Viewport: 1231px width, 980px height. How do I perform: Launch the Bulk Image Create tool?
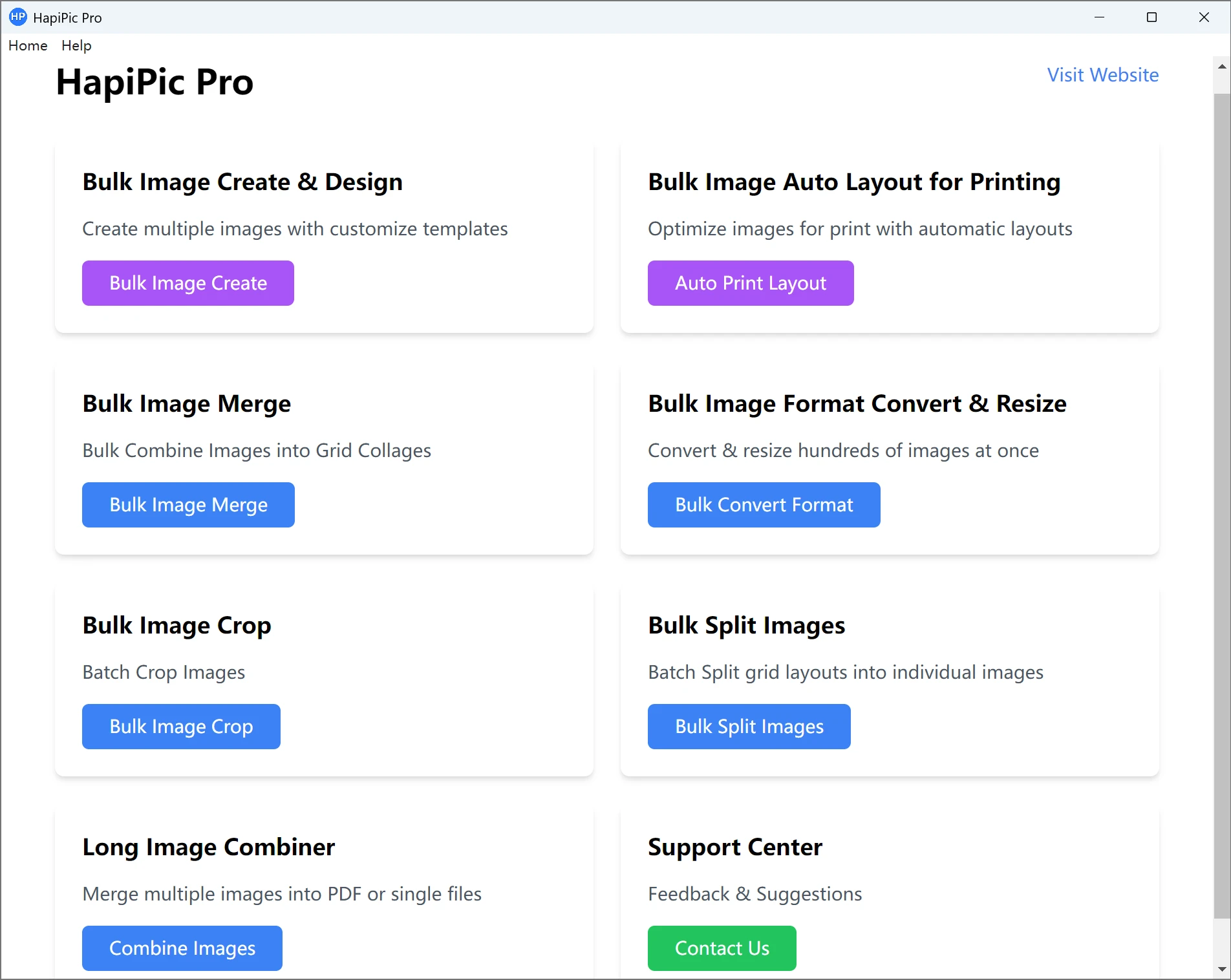[188, 283]
